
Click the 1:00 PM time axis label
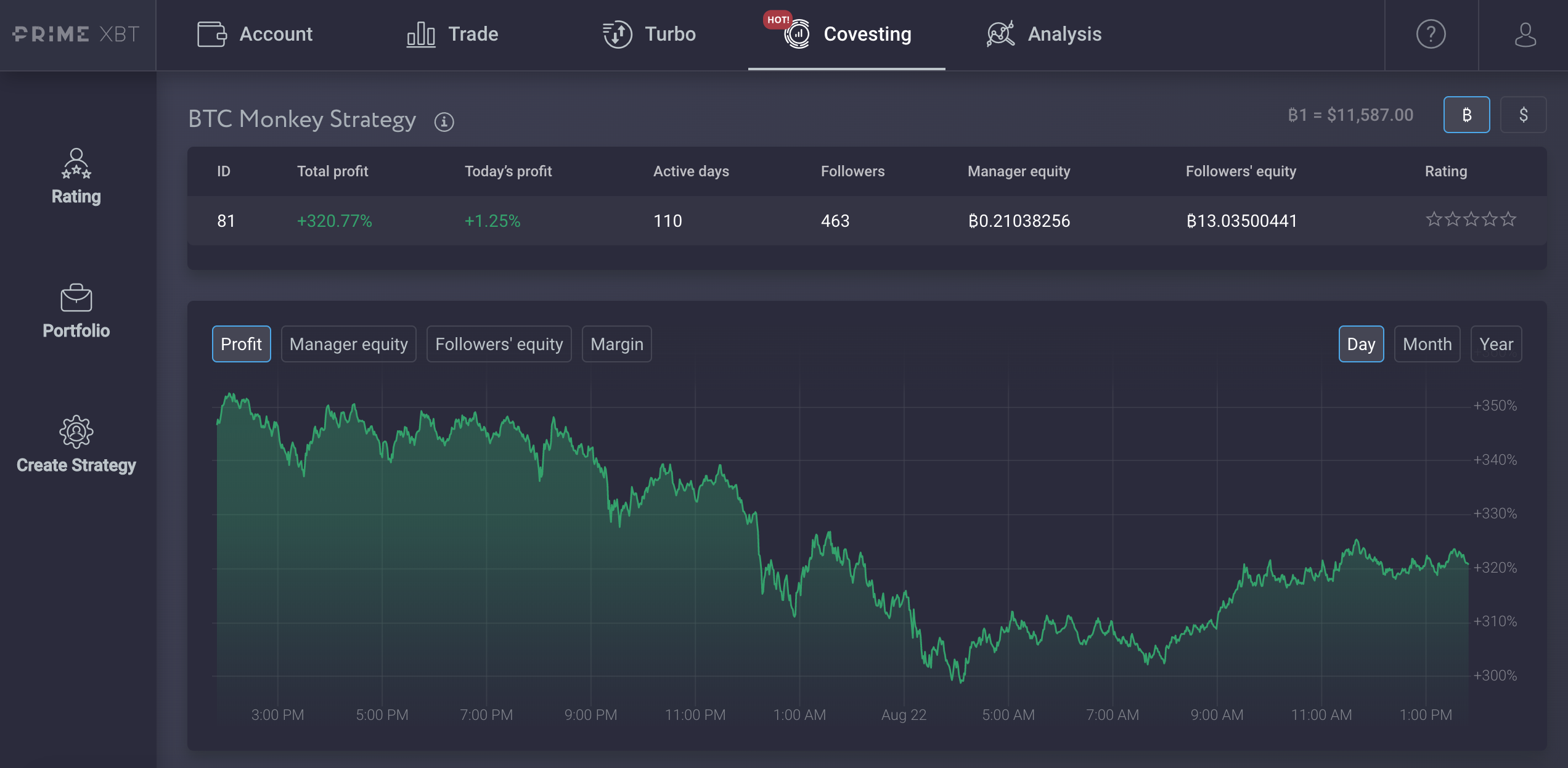1426,715
